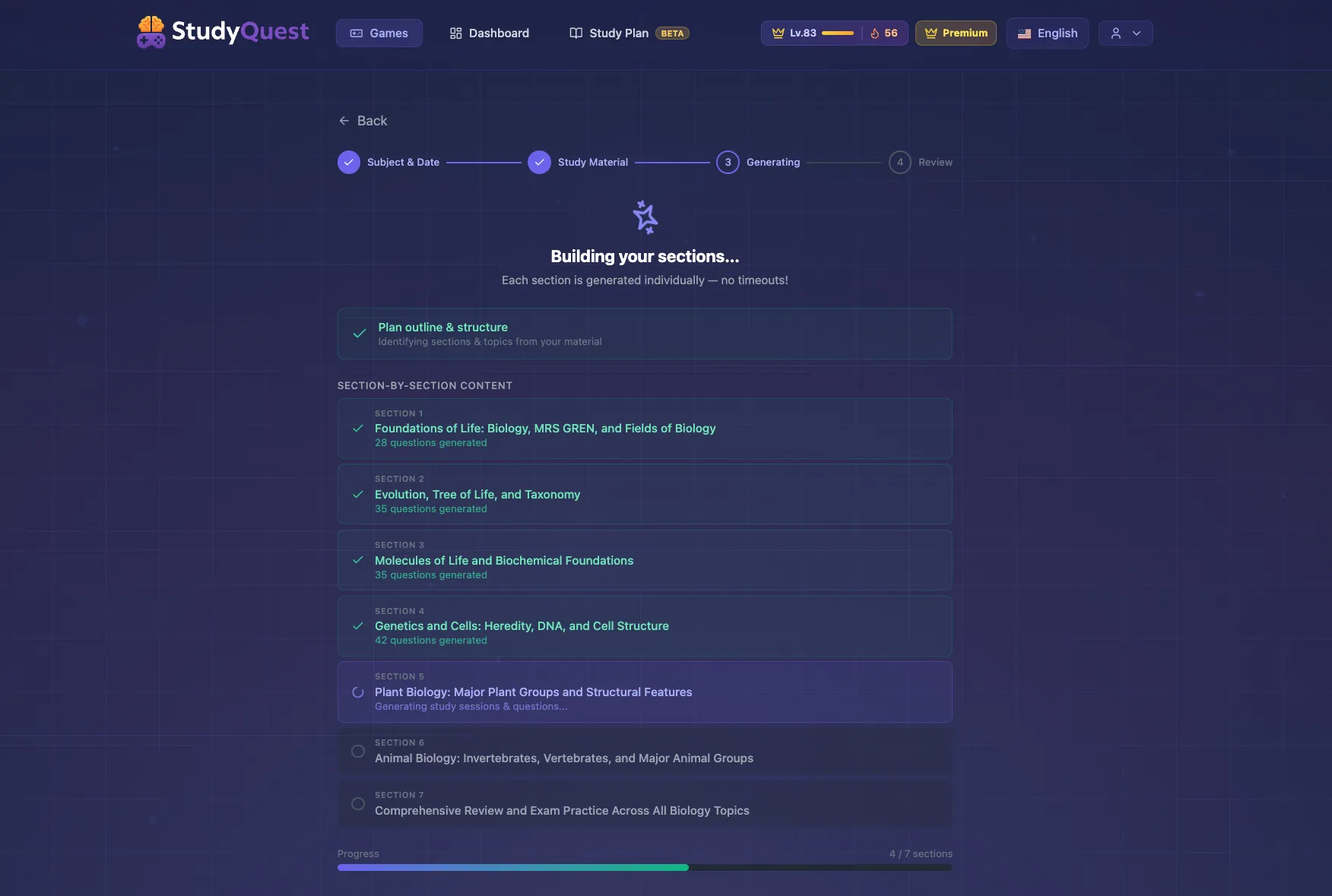The height and width of the screenshot is (896, 1332).
Task: Click the Subject & Date completed step circle
Action: click(x=349, y=163)
